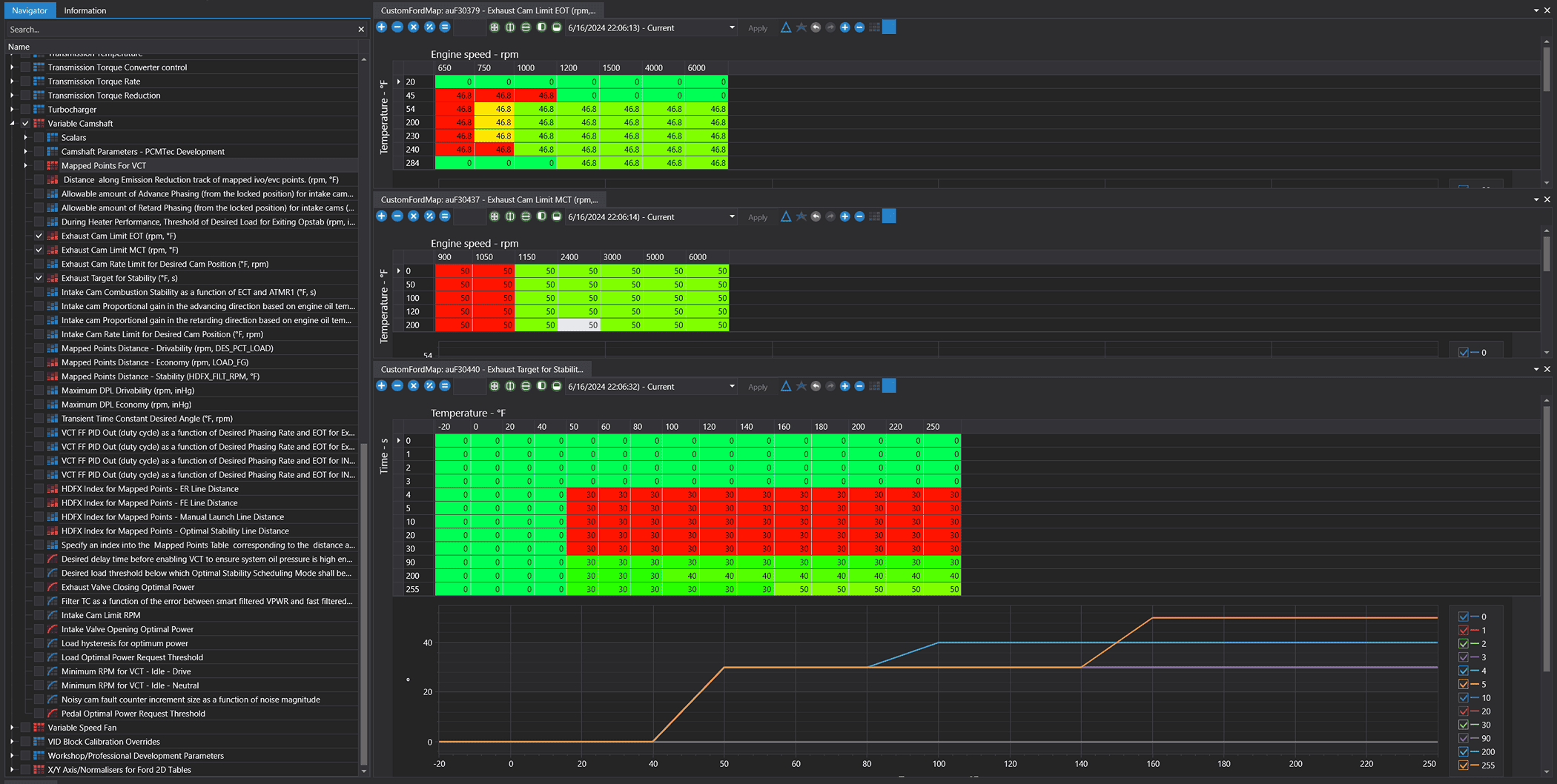Click the blue triangle icon in the Exhaust Cam Limit MCT toolbar

[x=786, y=216]
